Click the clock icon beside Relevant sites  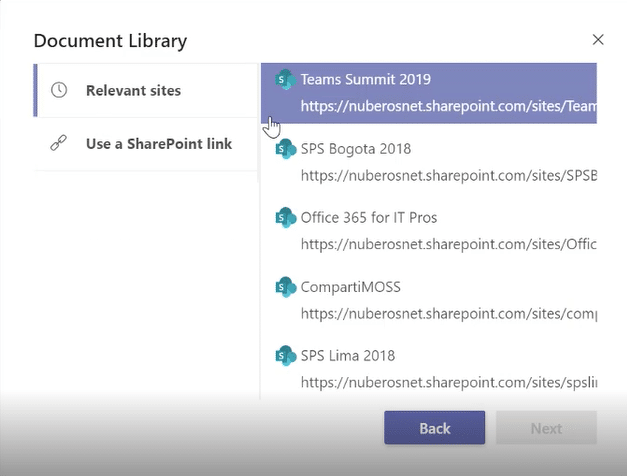pyautogui.click(x=59, y=90)
